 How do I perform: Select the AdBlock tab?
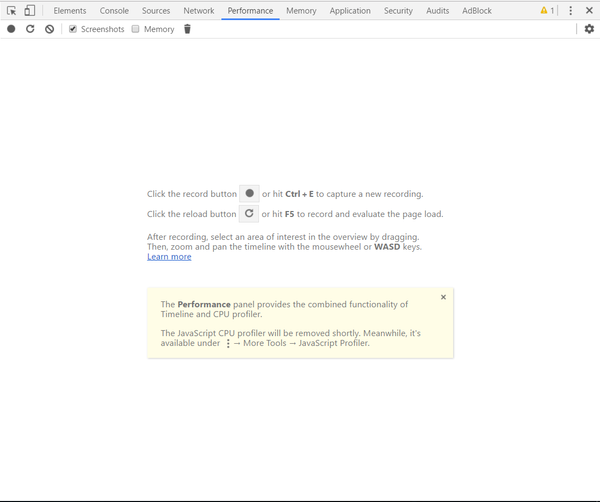[x=477, y=11]
